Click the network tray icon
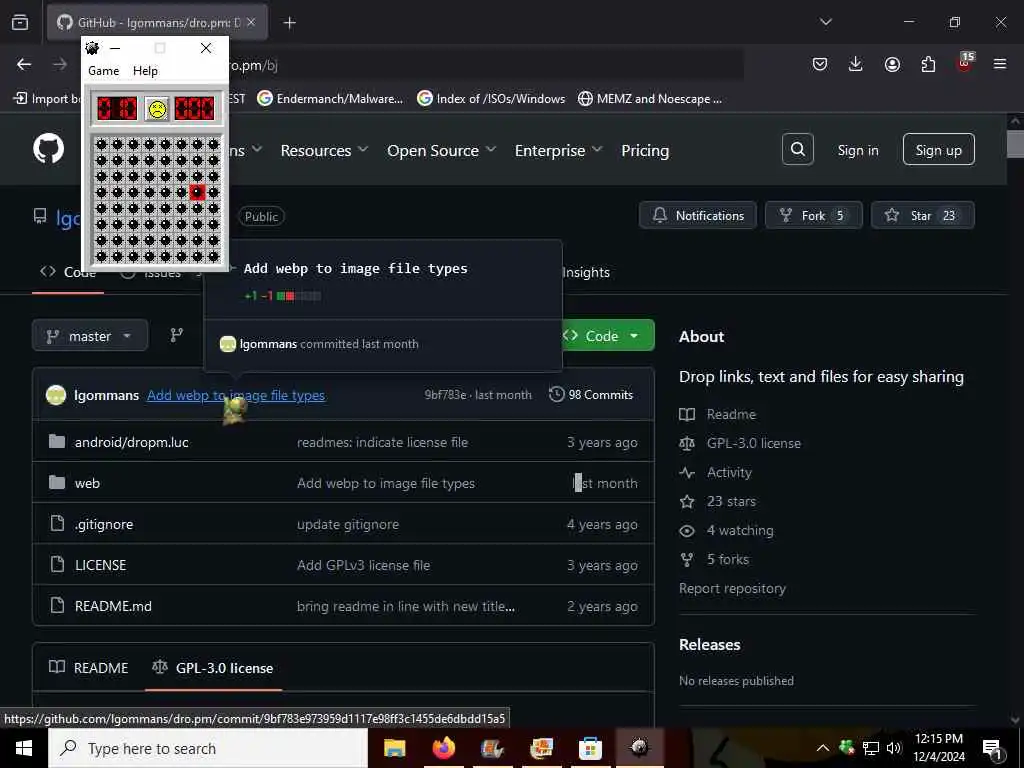1024x768 pixels. pyautogui.click(x=871, y=748)
